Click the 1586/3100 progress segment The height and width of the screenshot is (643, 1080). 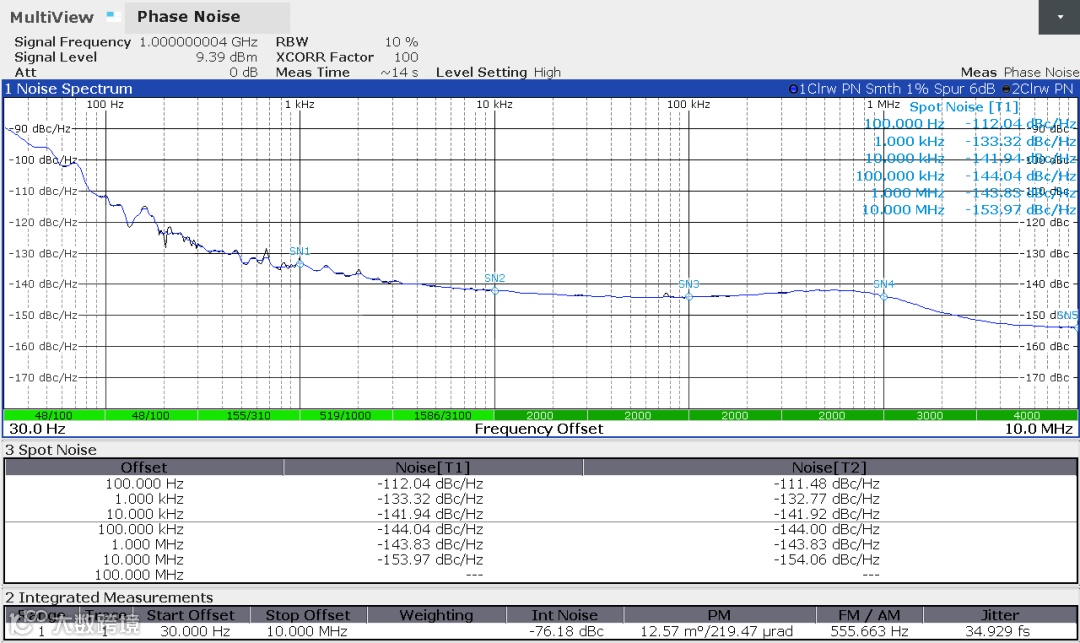pyautogui.click(x=443, y=415)
